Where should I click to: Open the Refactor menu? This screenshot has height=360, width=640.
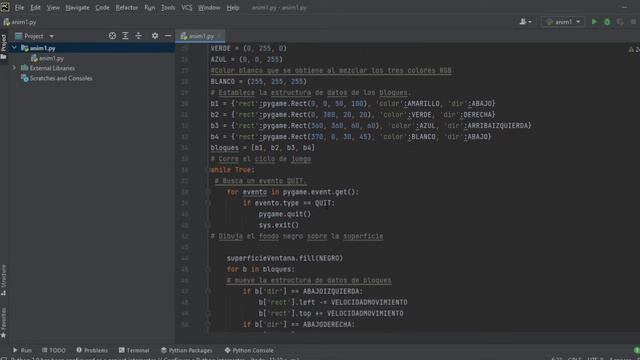127,8
